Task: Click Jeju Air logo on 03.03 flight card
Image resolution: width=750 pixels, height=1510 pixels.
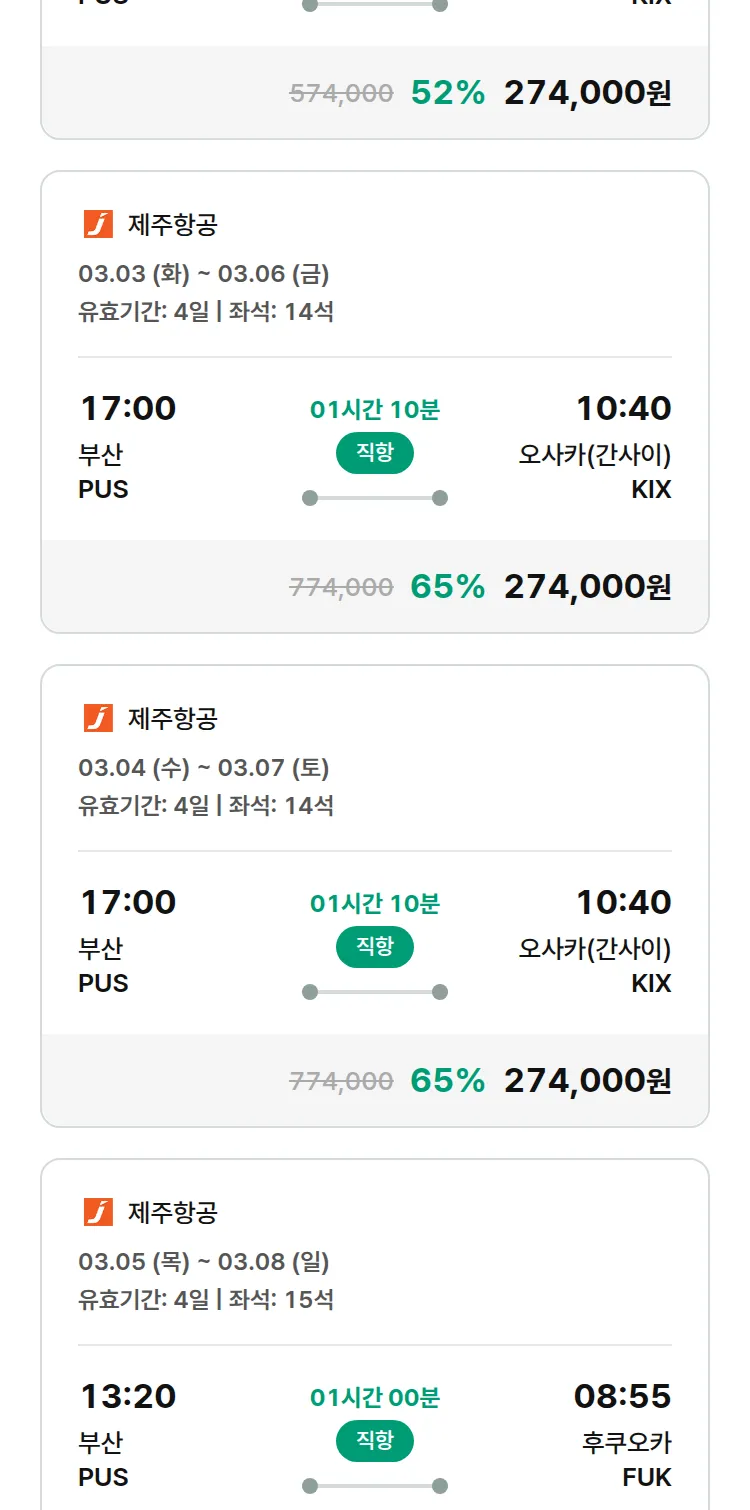Action: [x=98, y=224]
